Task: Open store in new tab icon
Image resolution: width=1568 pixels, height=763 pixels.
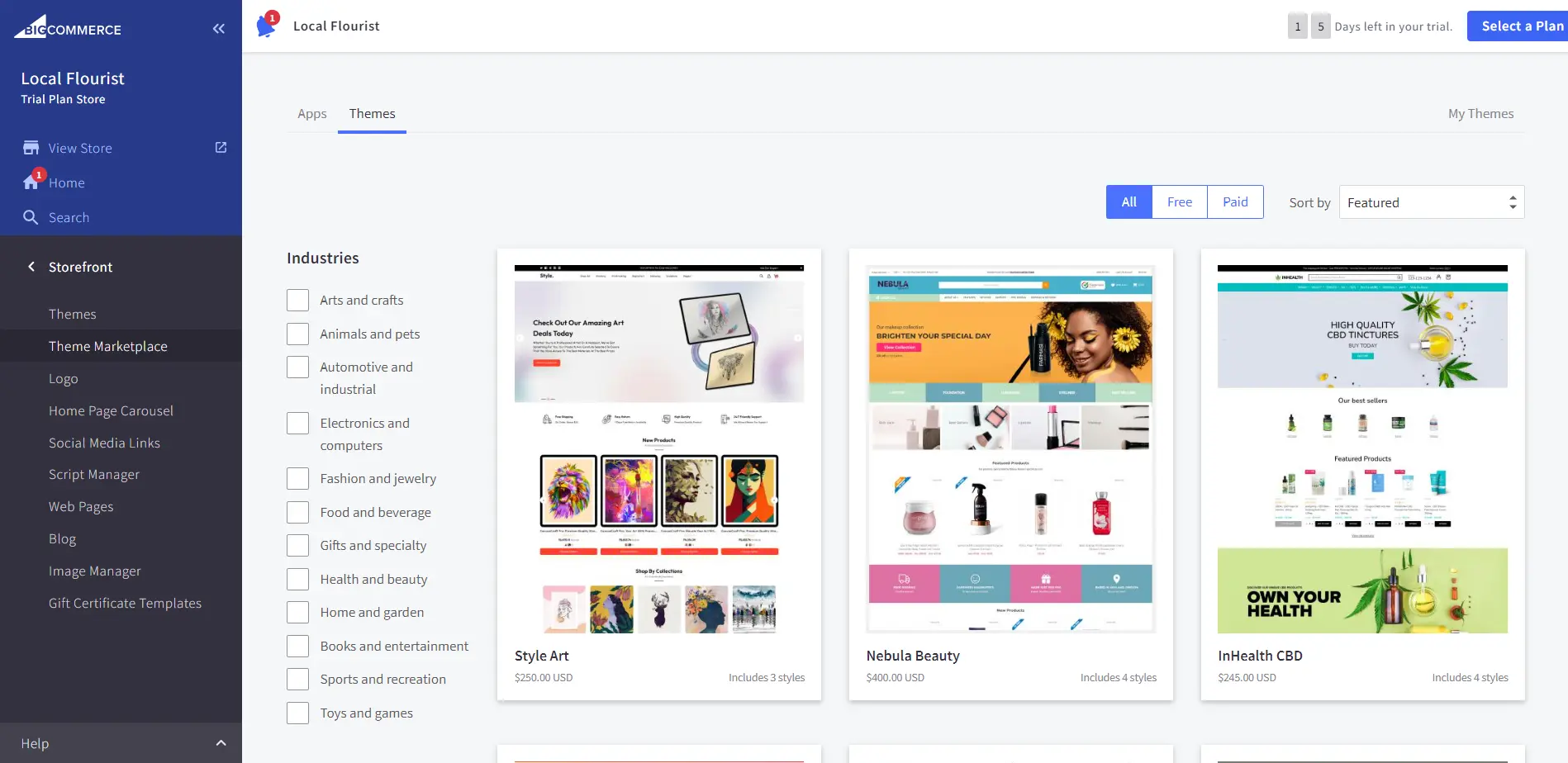Action: 221,147
